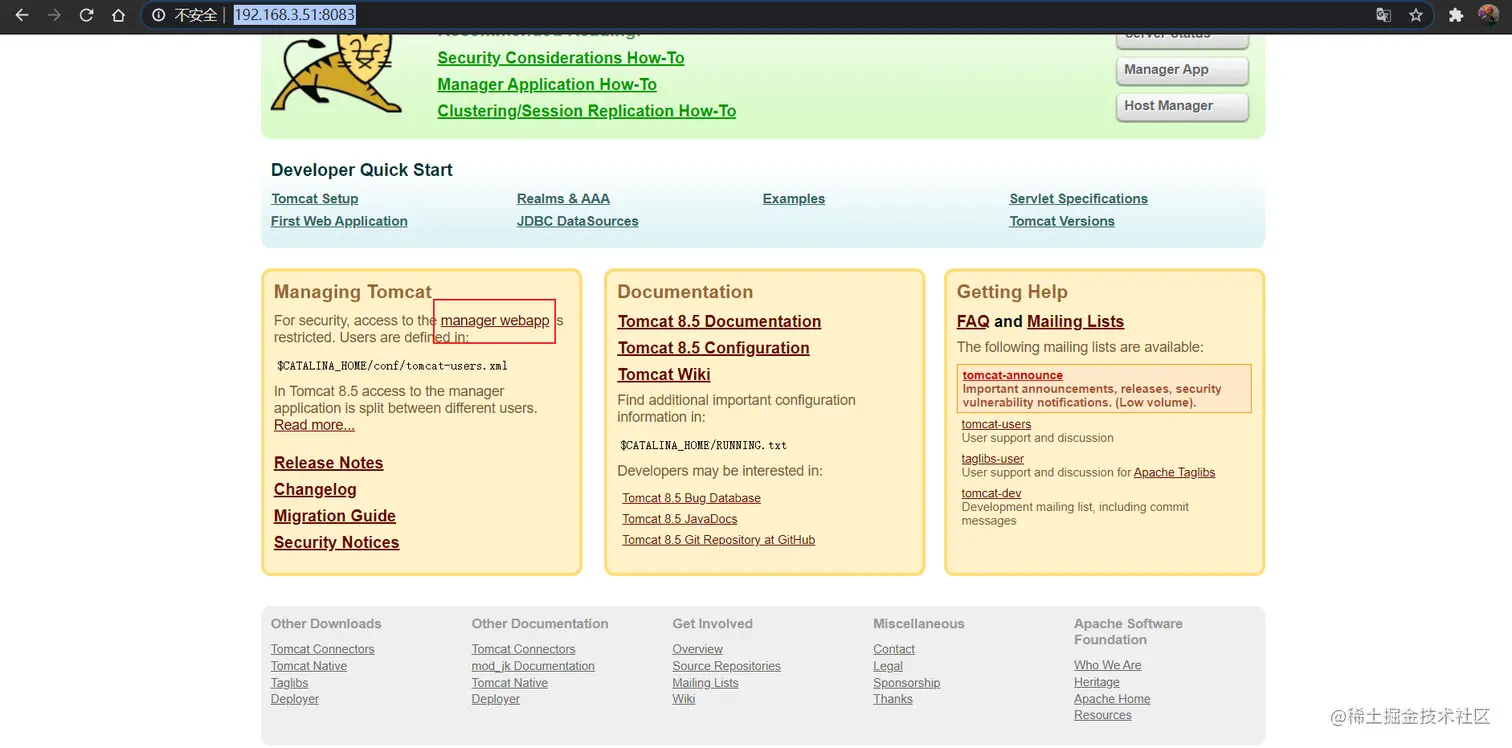Open the Mailing Lists heading link

coord(1075,321)
